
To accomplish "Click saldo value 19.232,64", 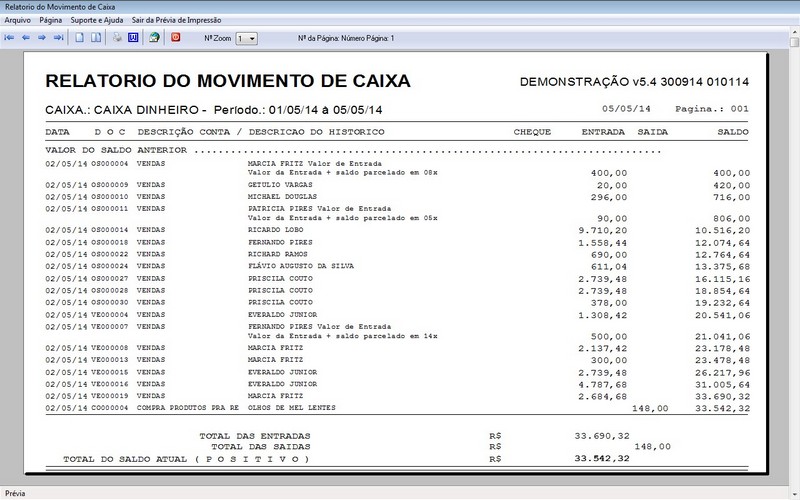I will tap(722, 303).
